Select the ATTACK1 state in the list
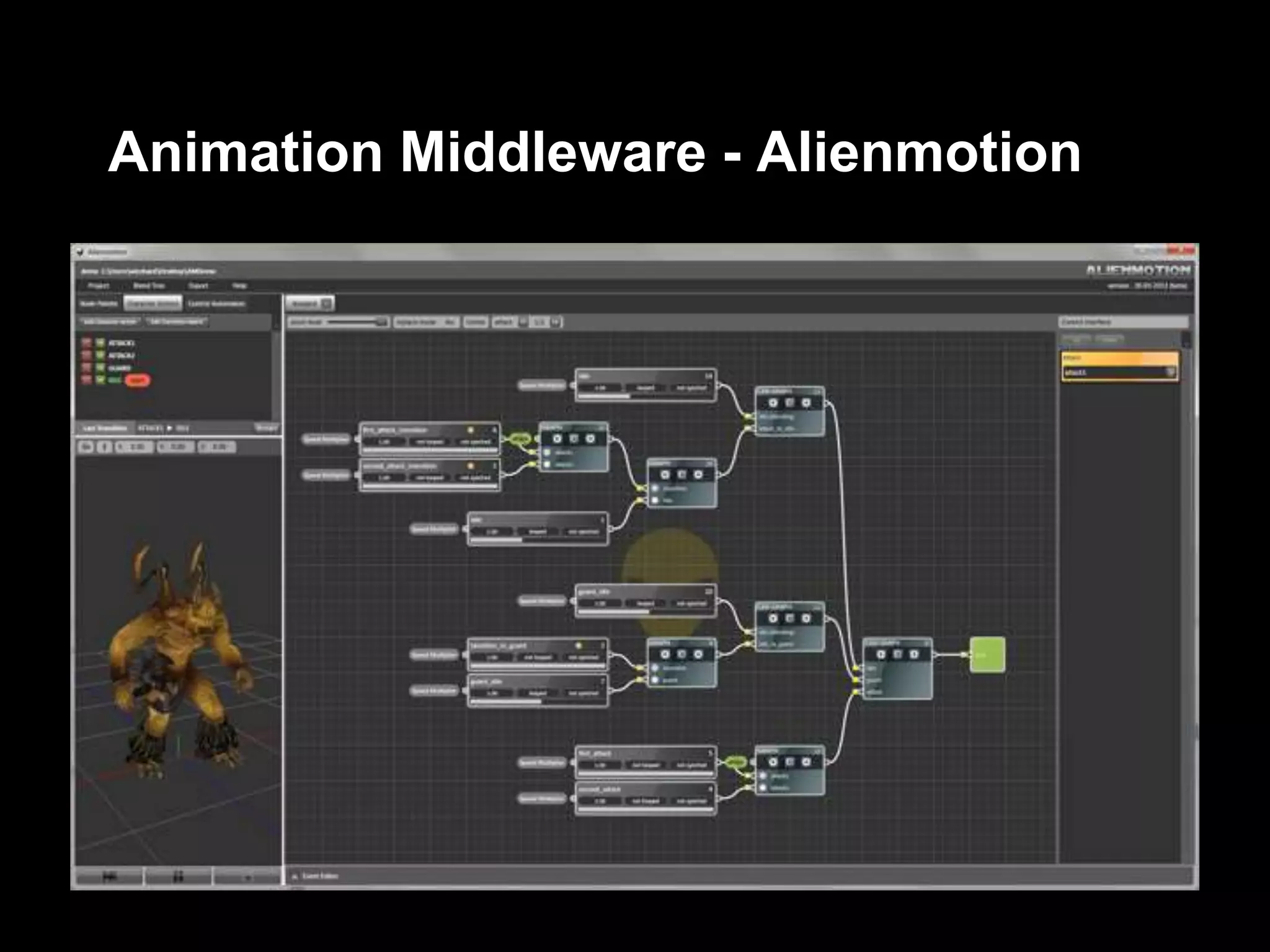 click(x=122, y=343)
